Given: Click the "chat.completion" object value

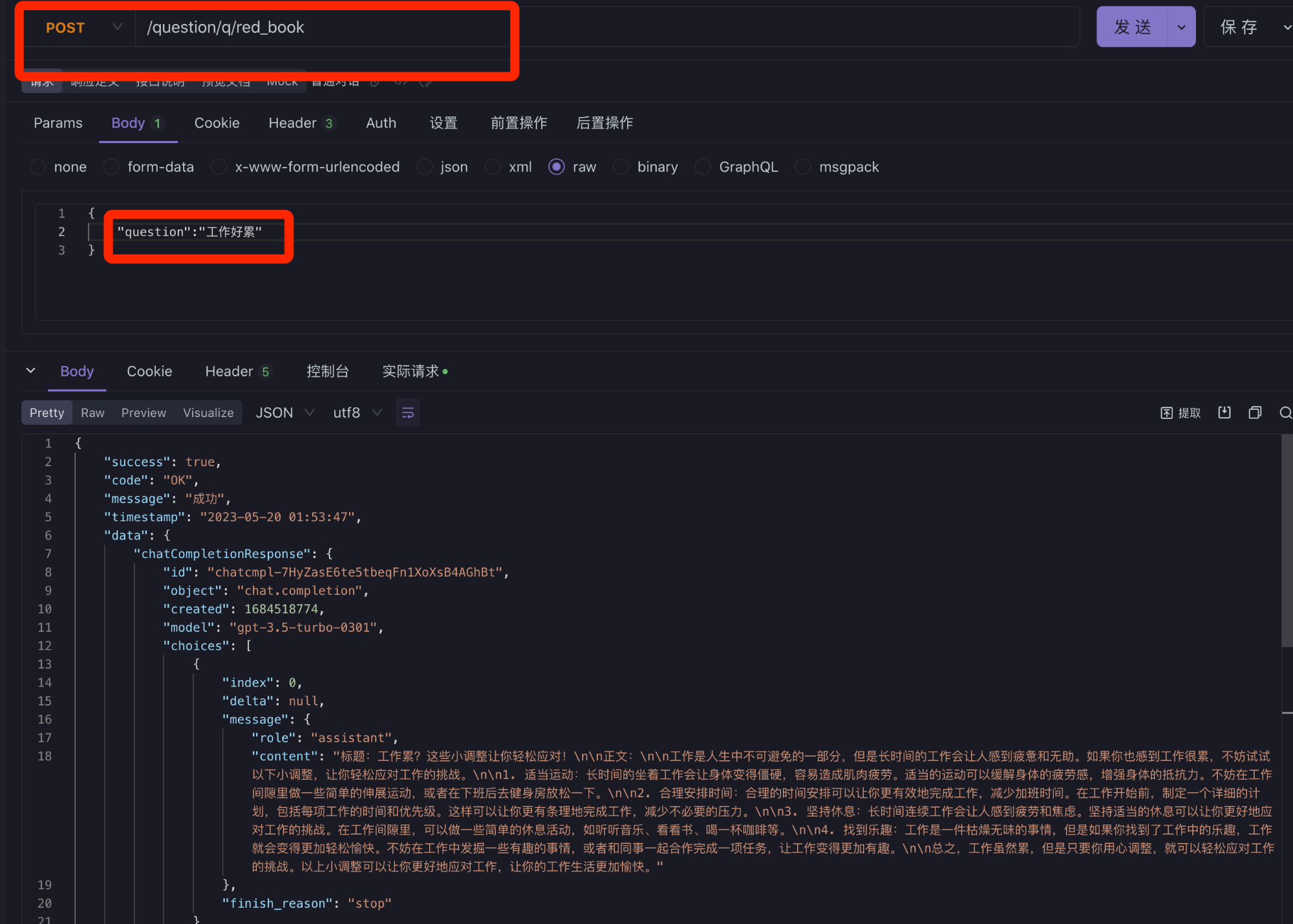Looking at the screenshot, I should click(300, 590).
